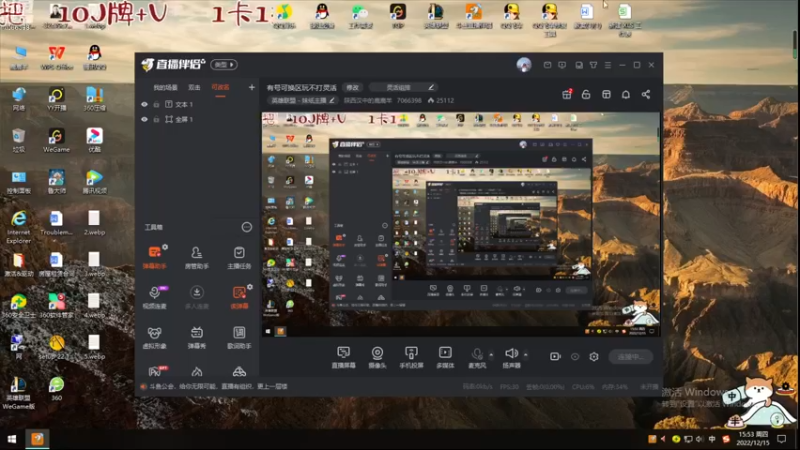This screenshot has height=450, width=800.
Task: Open the layout grid icon in top toolbar
Action: [606, 94]
